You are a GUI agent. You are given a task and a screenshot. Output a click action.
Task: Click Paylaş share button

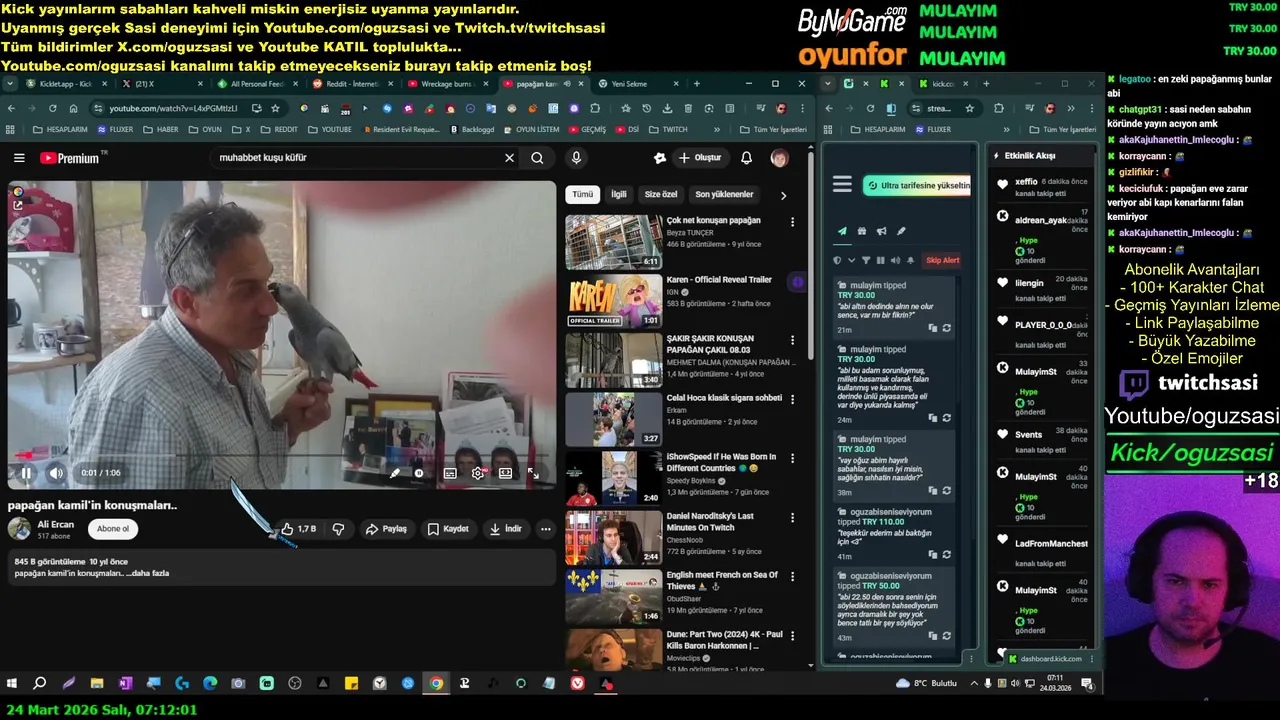coord(386,529)
